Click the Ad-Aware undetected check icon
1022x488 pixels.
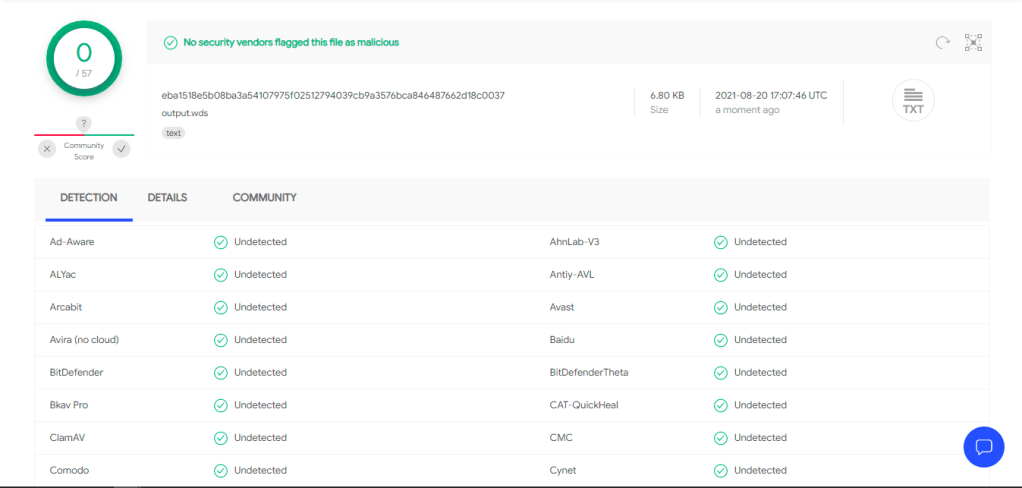click(220, 242)
